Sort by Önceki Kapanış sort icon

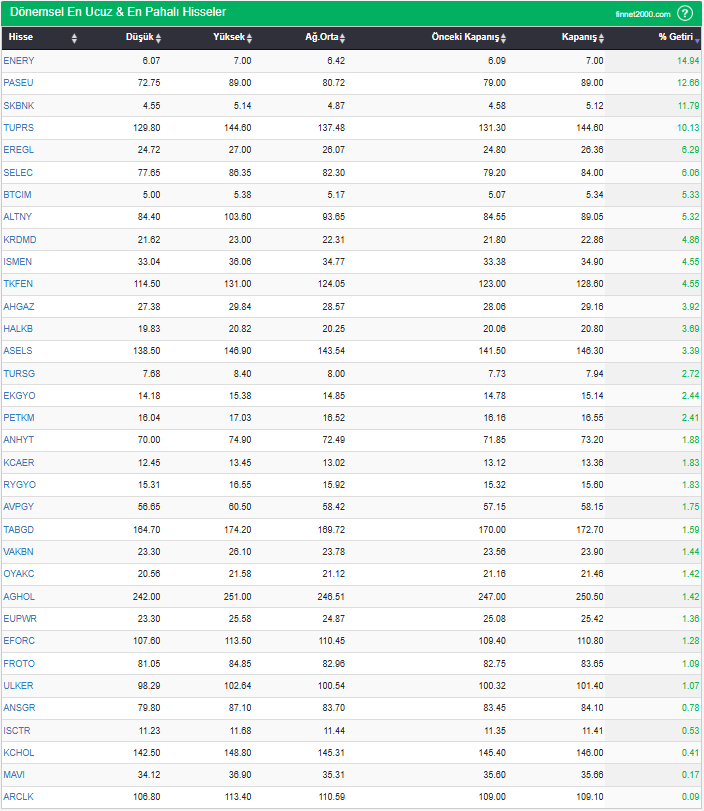(x=504, y=38)
